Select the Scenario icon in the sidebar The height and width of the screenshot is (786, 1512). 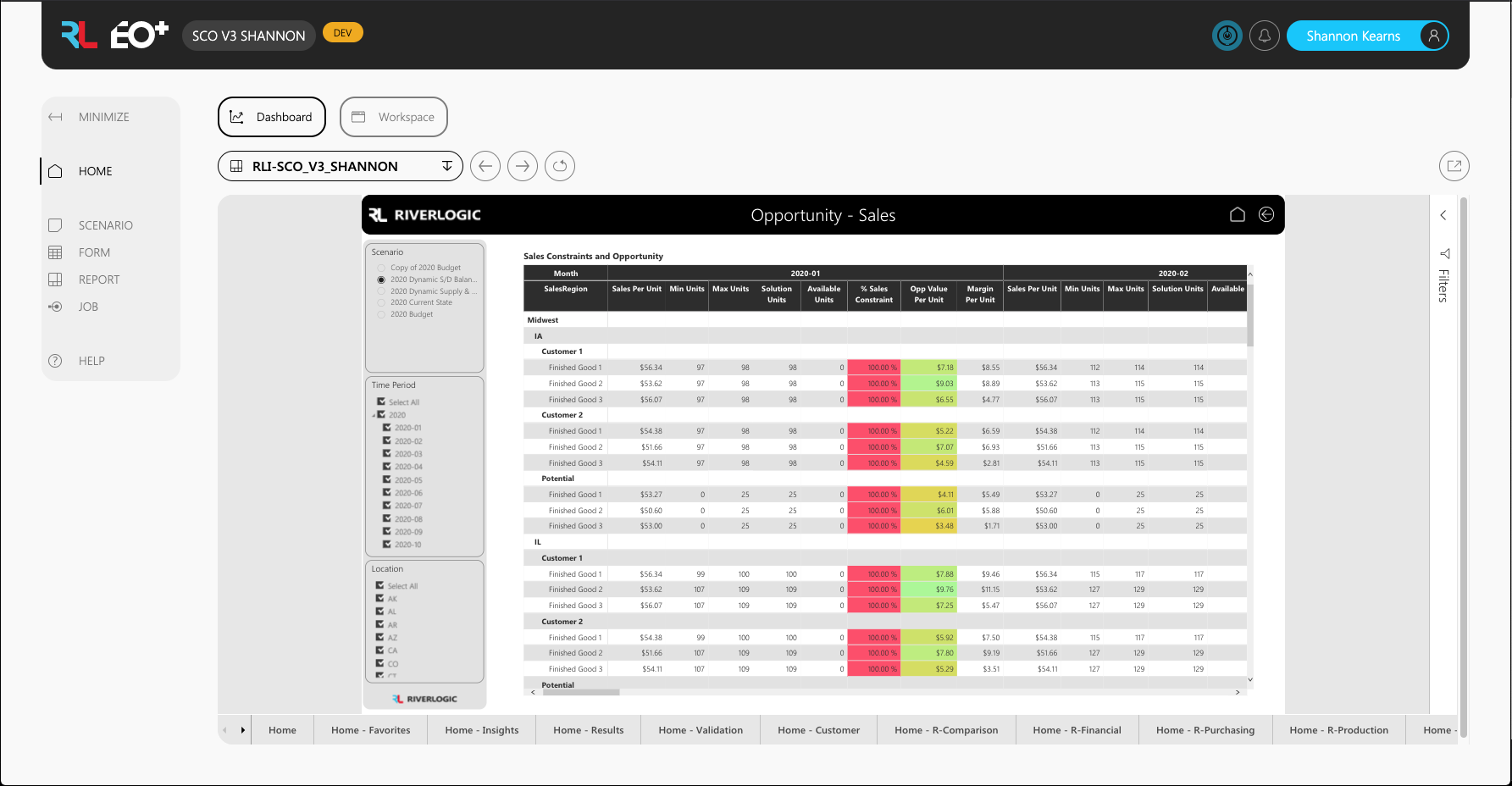tap(55, 224)
